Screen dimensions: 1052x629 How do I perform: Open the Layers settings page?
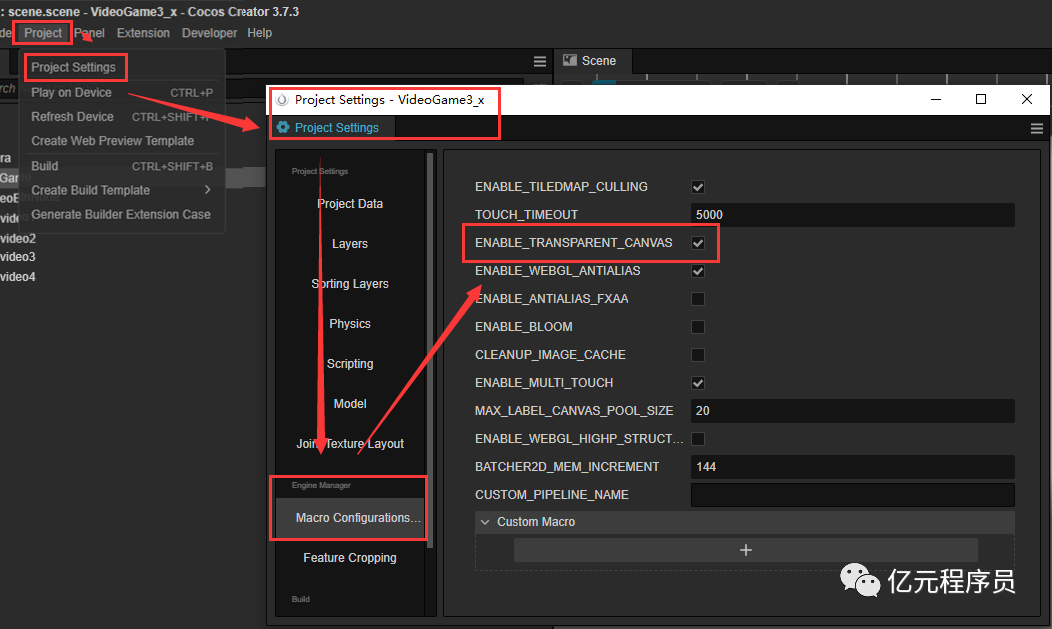point(350,244)
